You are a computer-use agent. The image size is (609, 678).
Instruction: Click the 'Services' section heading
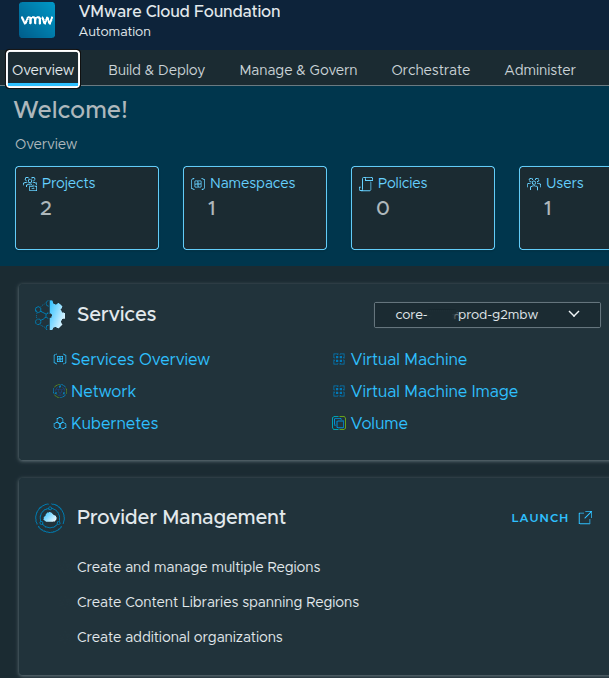(116, 314)
